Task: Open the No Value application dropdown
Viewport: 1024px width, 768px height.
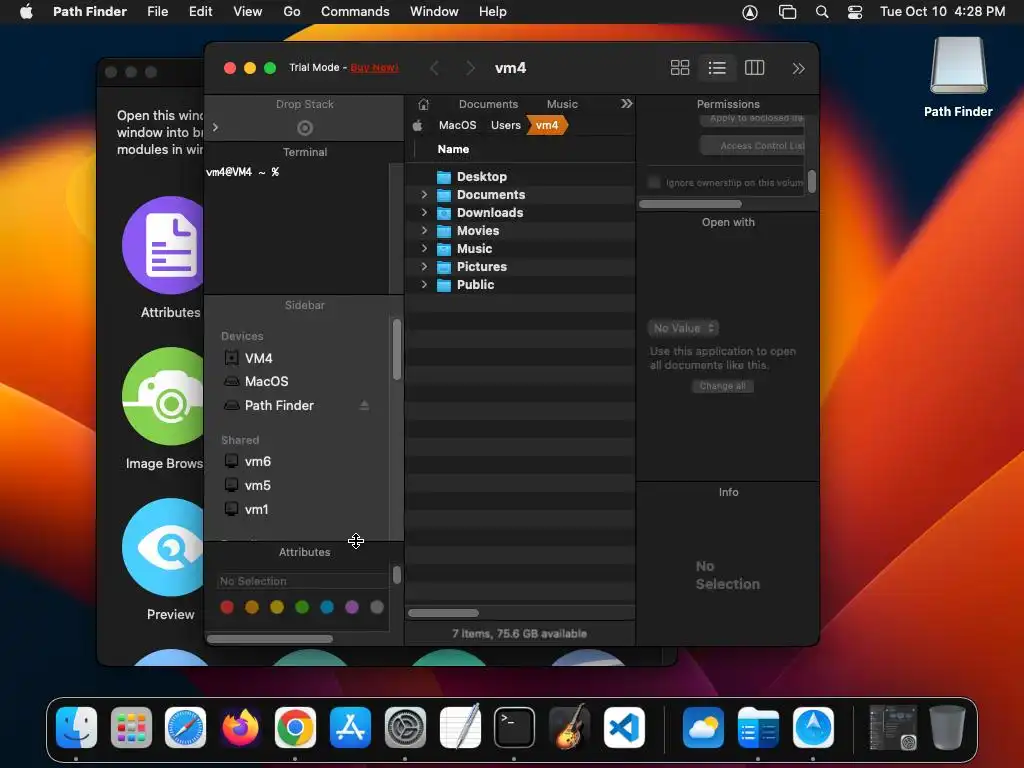Action: [x=684, y=328]
